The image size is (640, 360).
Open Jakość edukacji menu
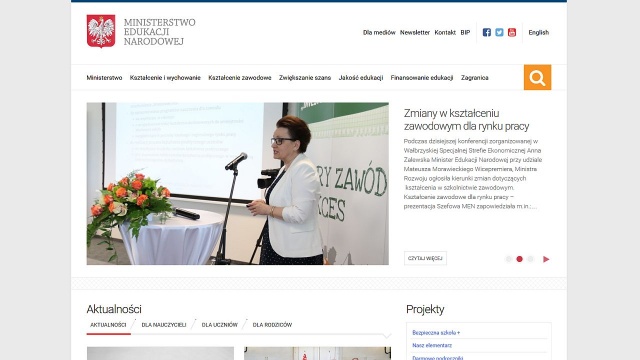361,78
